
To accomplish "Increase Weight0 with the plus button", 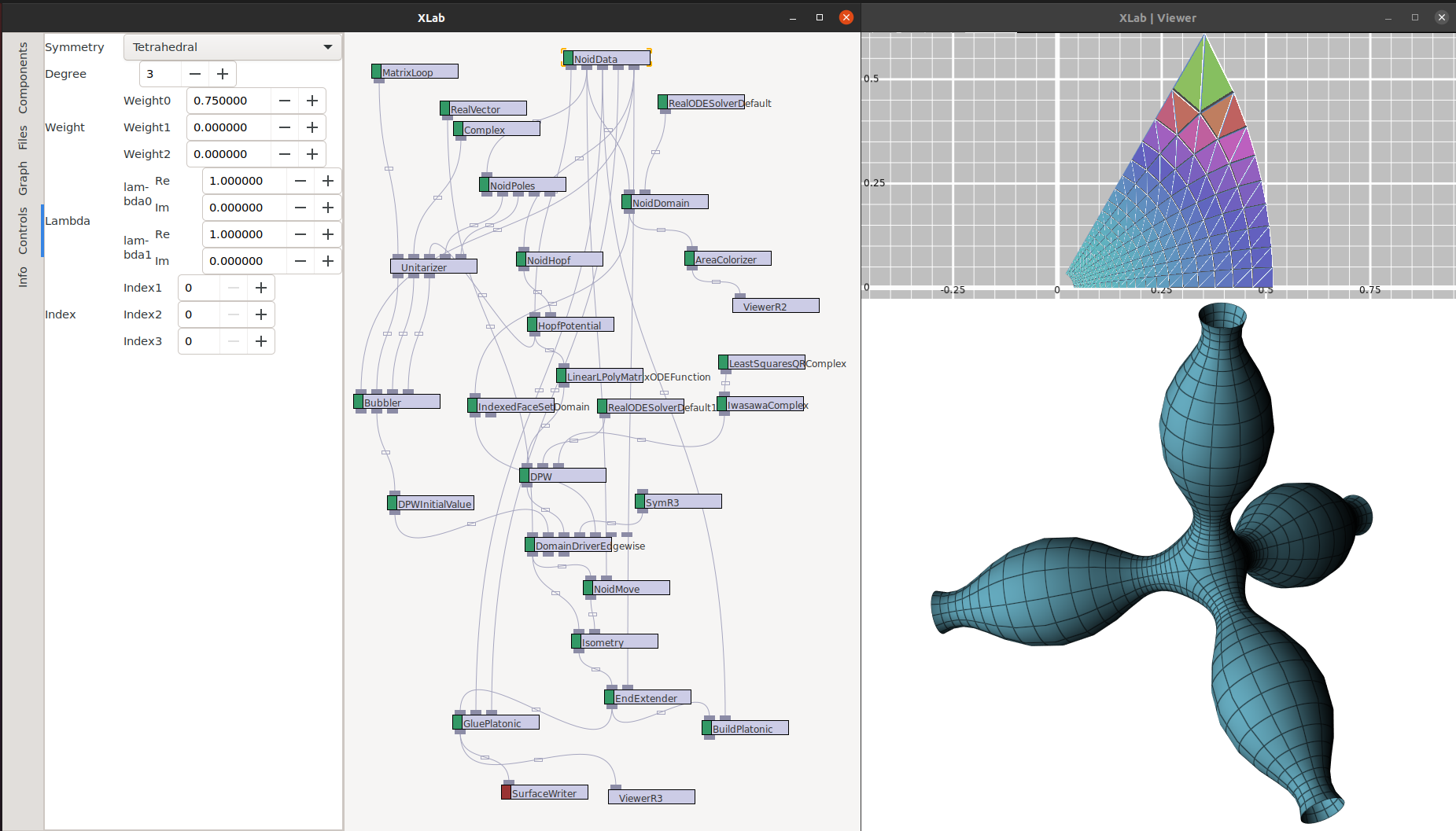I will pyautogui.click(x=312, y=101).
